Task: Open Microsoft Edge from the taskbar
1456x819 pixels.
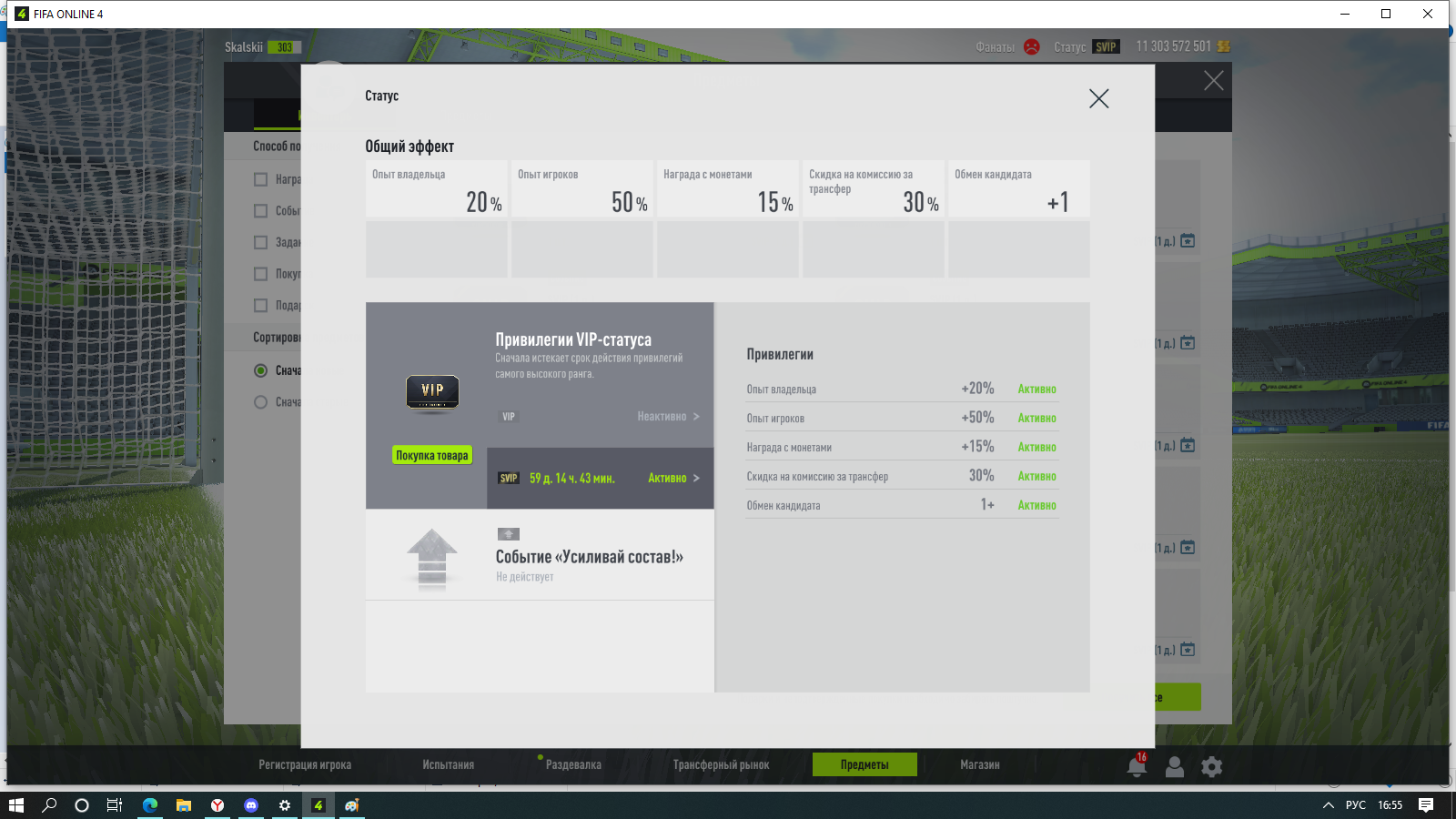Action: pos(150,805)
